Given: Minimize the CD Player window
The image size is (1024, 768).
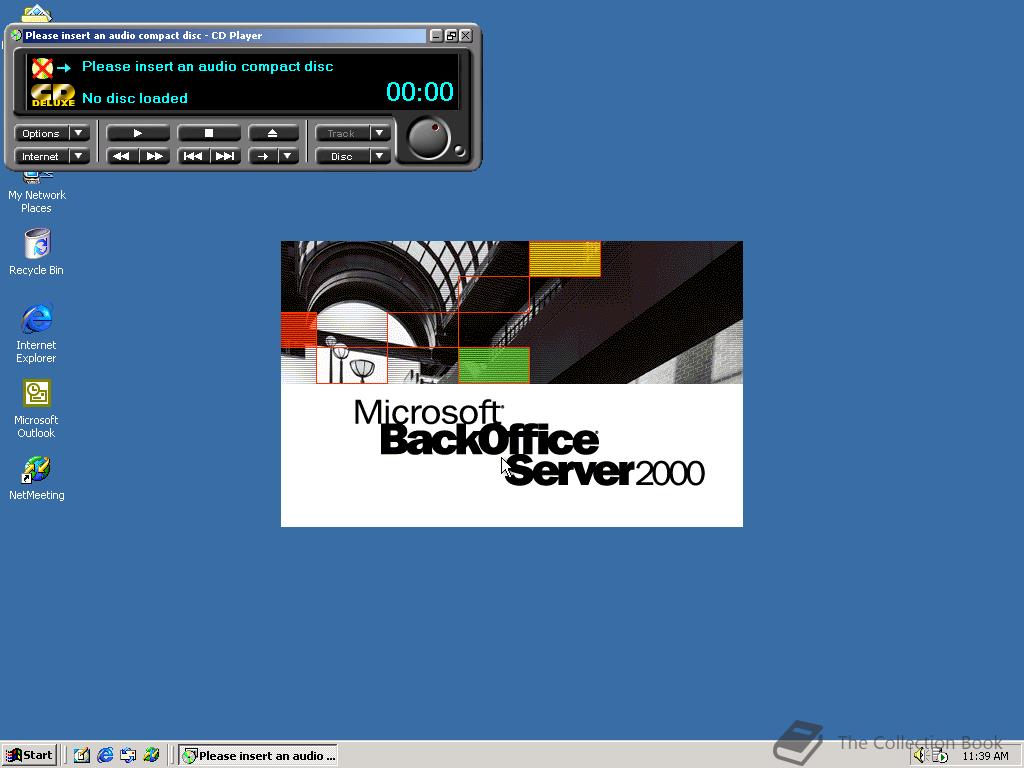Looking at the screenshot, I should (x=436, y=35).
